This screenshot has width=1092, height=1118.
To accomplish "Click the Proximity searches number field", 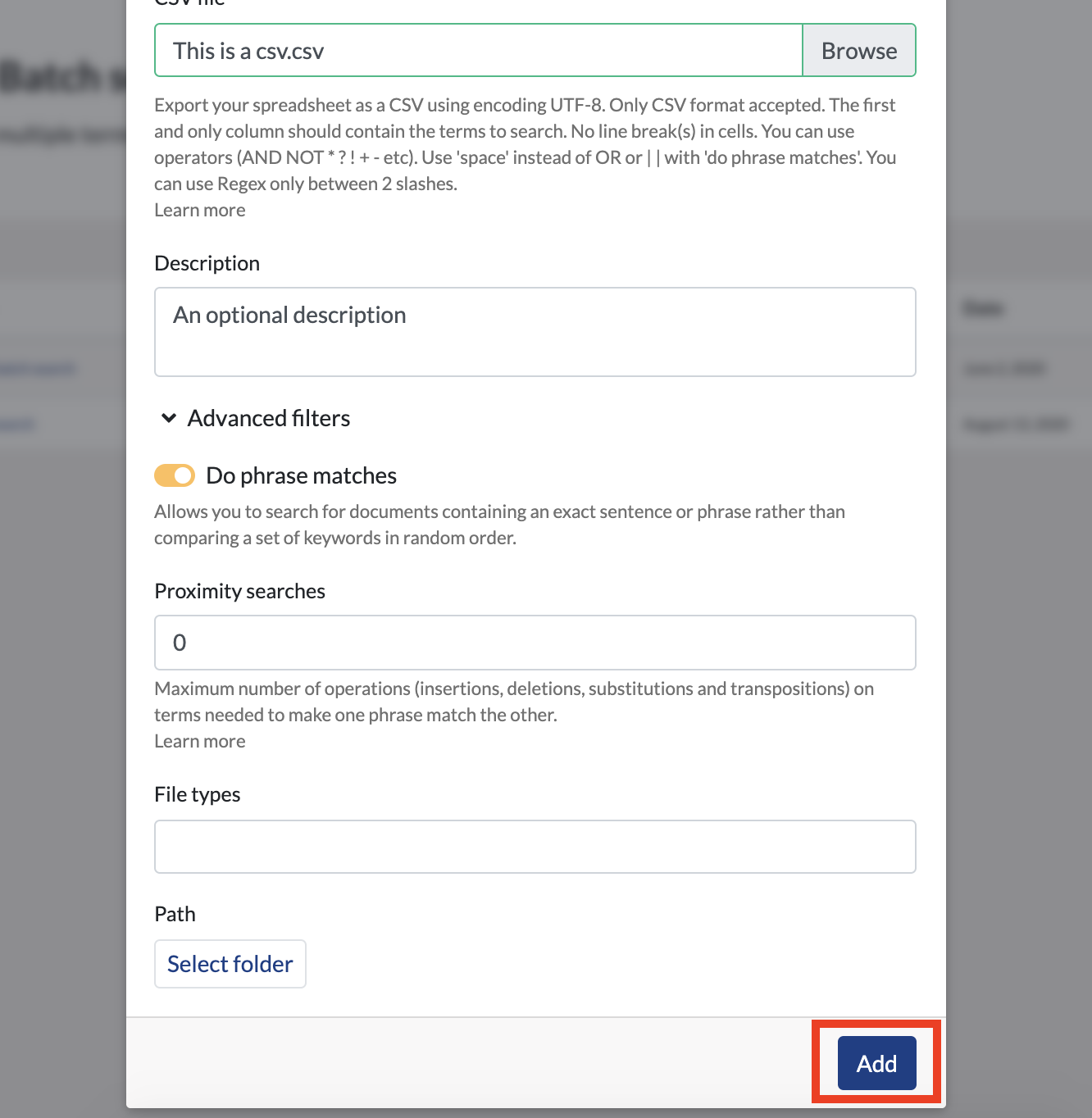I will (535, 643).
